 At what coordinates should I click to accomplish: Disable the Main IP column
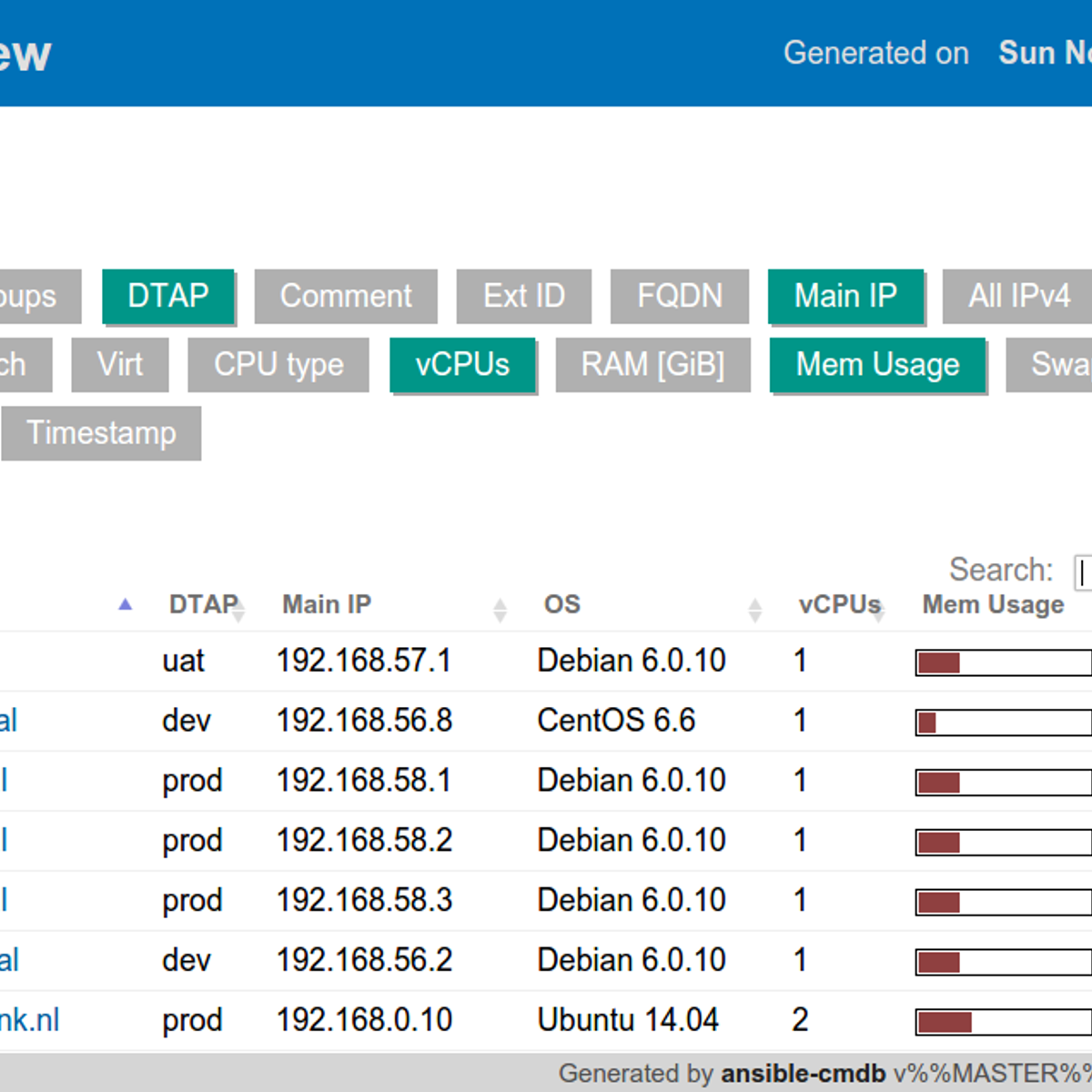(x=845, y=296)
